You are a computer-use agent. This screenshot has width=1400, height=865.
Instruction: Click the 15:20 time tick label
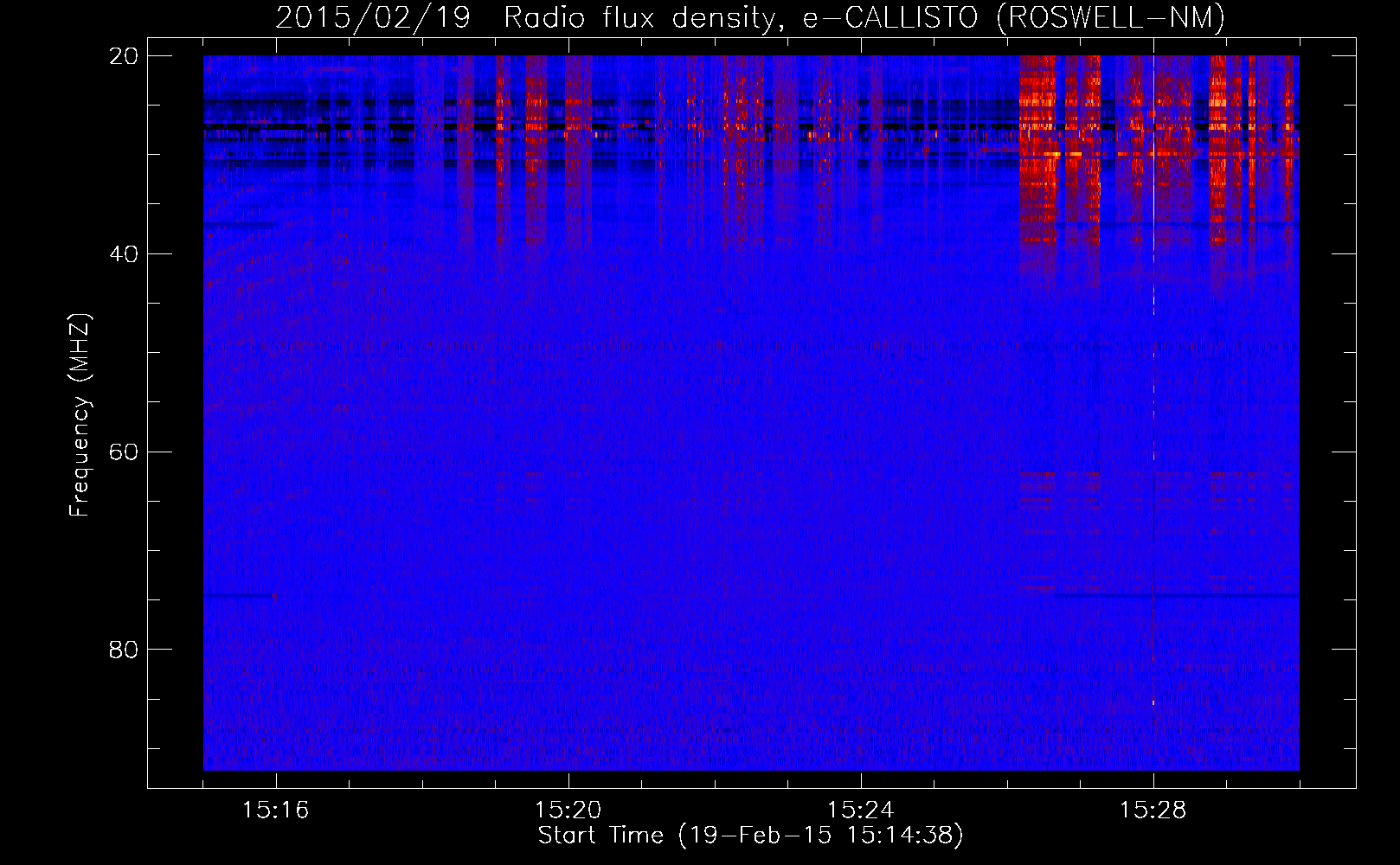(568, 811)
